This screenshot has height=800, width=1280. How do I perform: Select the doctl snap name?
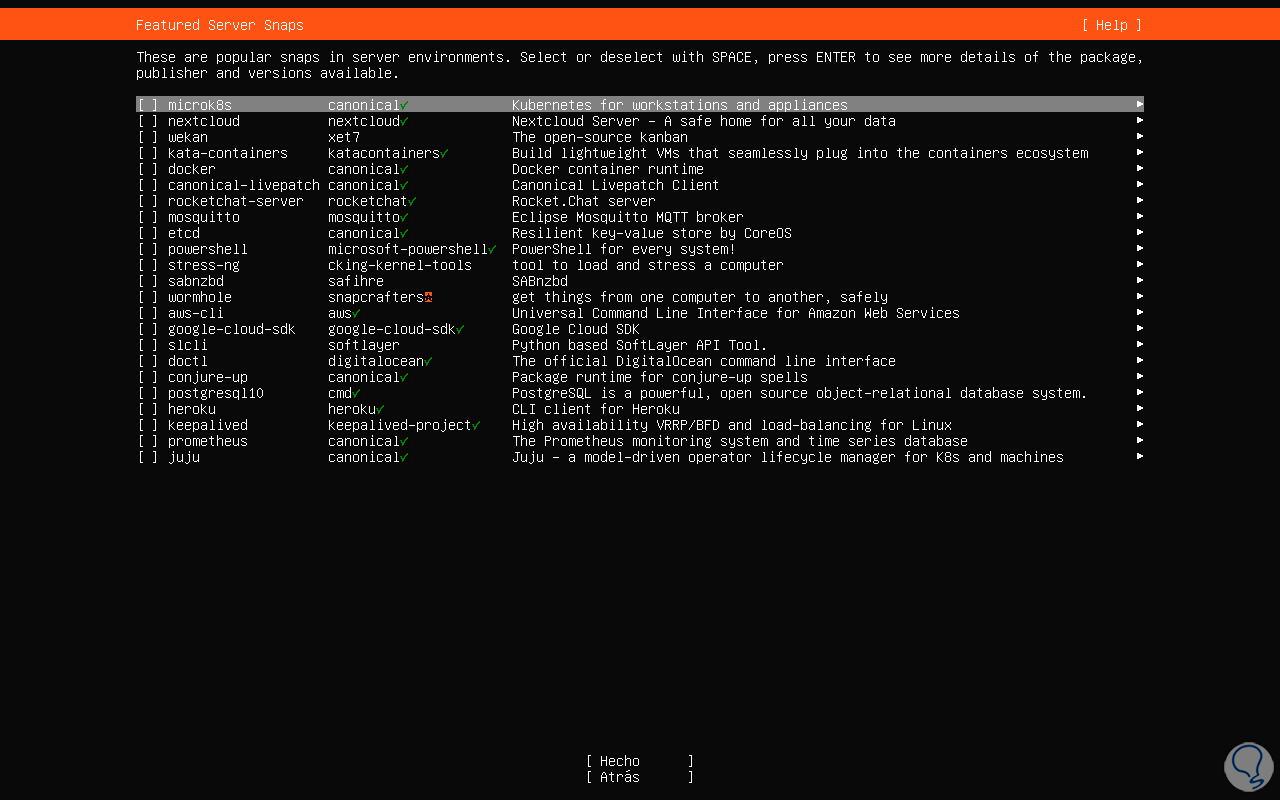tap(188, 361)
